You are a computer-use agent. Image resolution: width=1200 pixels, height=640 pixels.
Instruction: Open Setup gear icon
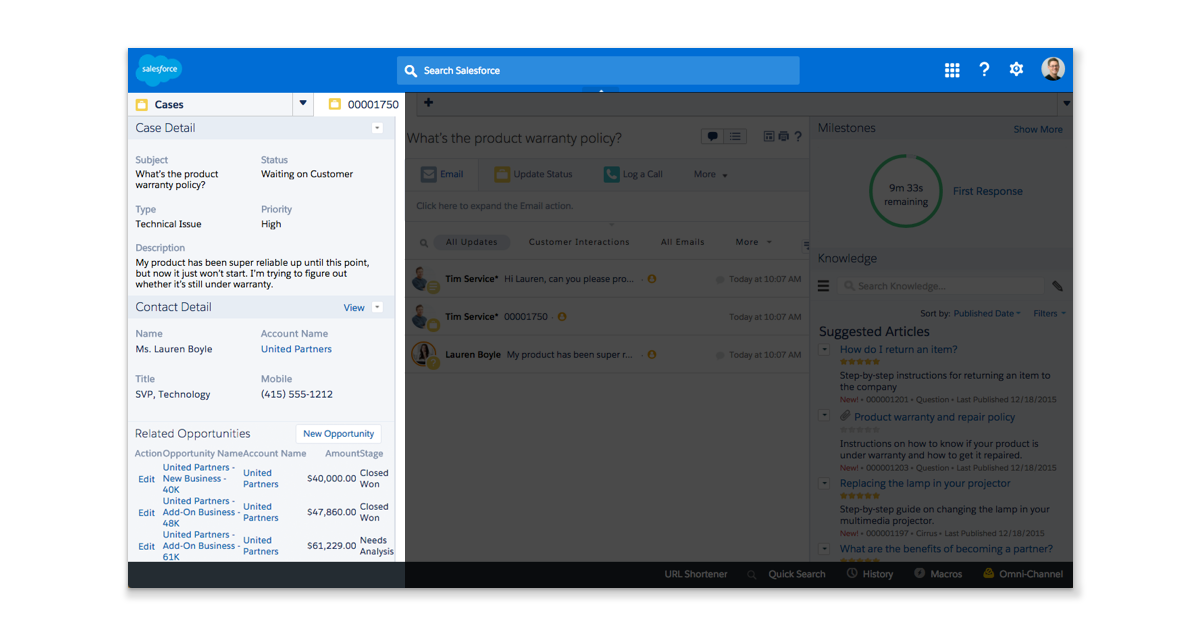[1016, 69]
